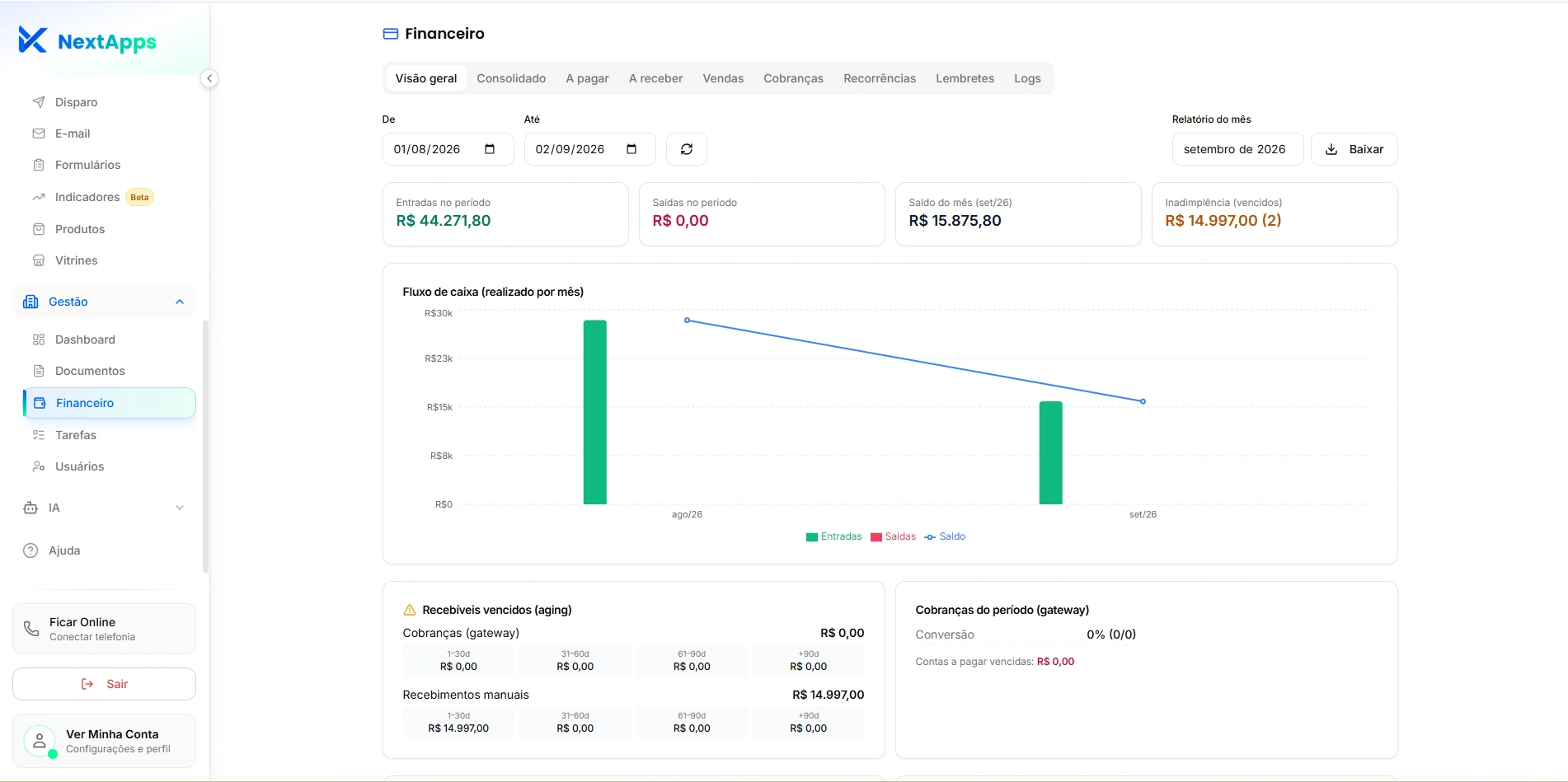Collapse the sidebar with the arrow button
The height and width of the screenshot is (782, 1568).
pos(209,78)
